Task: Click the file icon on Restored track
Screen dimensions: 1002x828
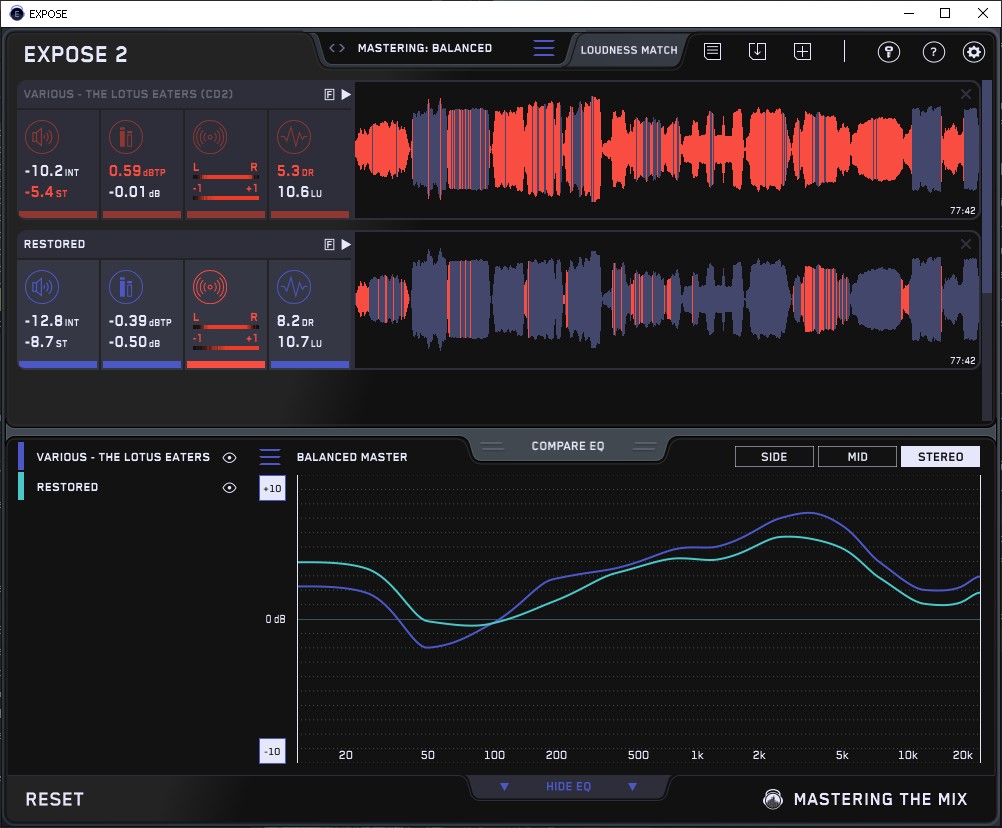Action: tap(329, 245)
